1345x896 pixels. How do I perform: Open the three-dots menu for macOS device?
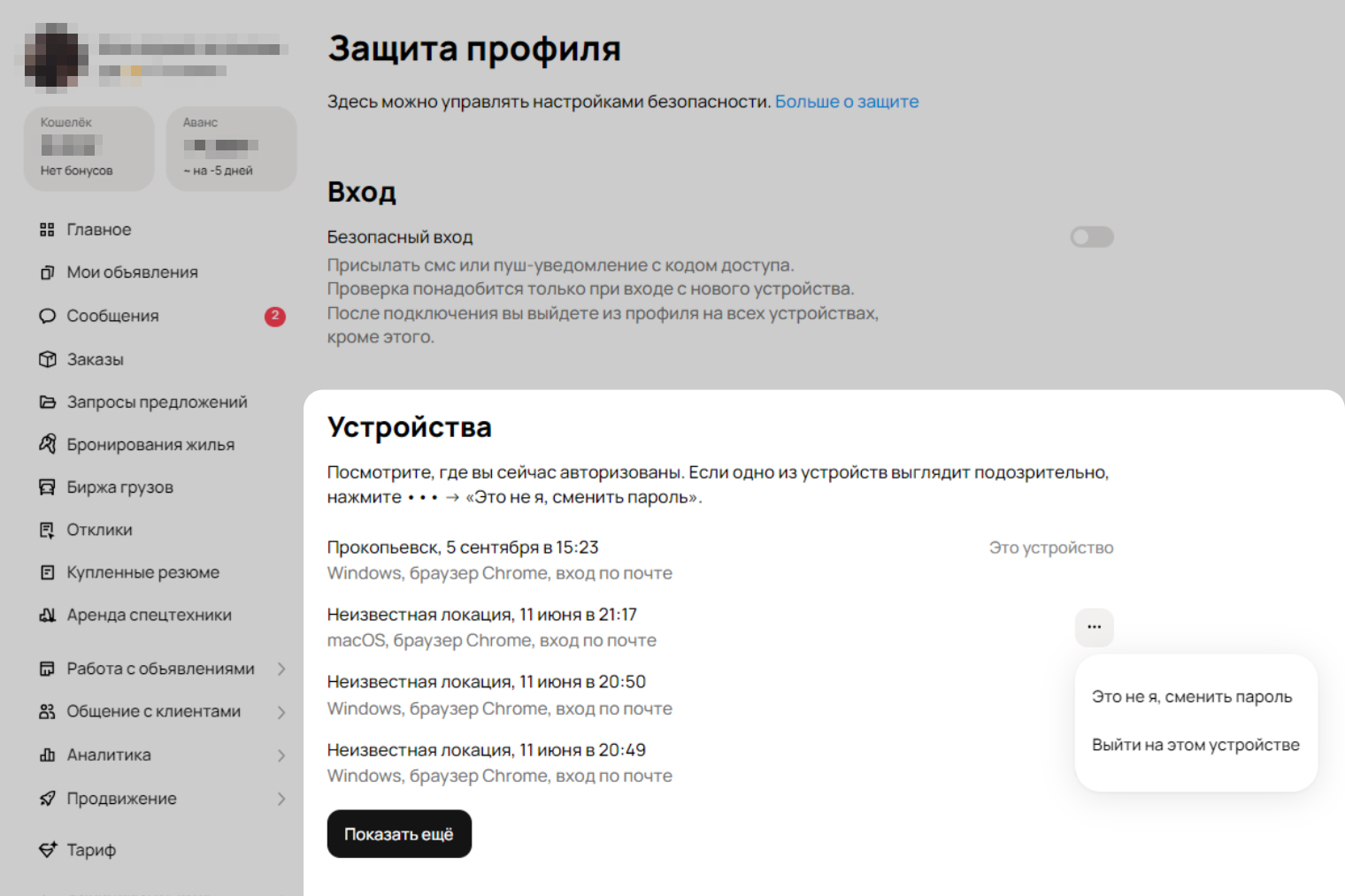[x=1095, y=627]
